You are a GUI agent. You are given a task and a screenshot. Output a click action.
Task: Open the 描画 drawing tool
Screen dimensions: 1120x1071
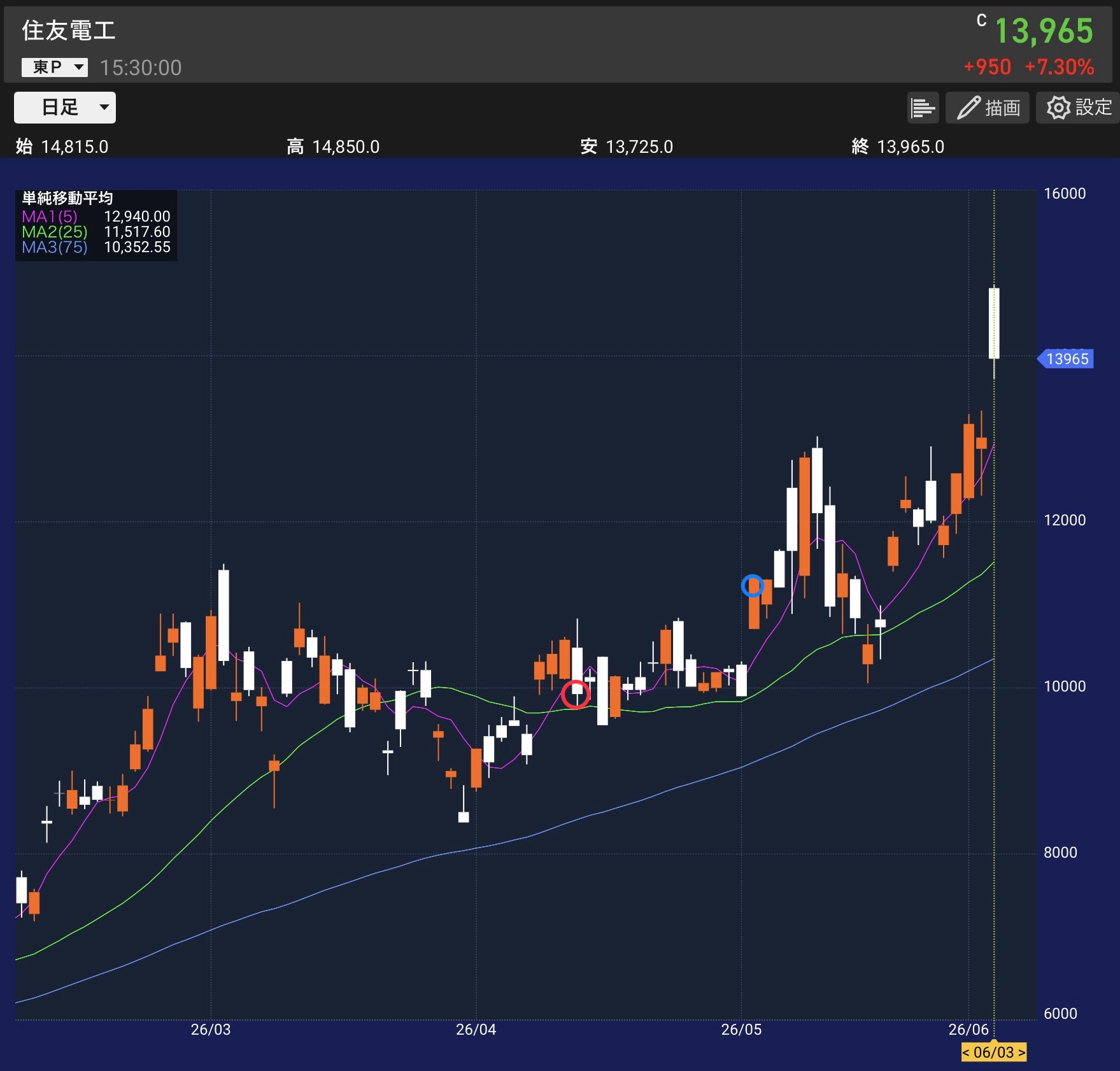click(x=988, y=108)
